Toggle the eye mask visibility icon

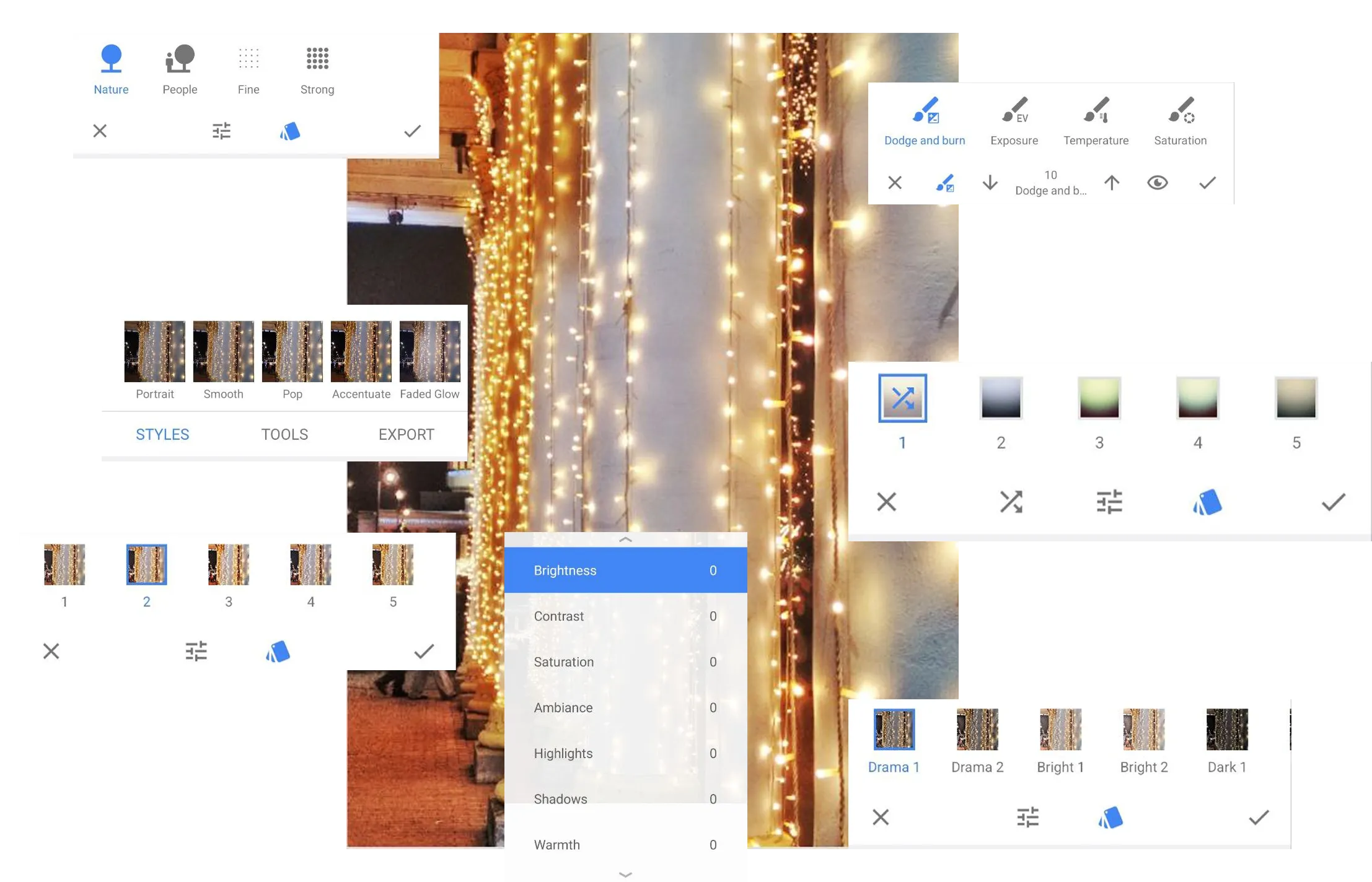1157,183
